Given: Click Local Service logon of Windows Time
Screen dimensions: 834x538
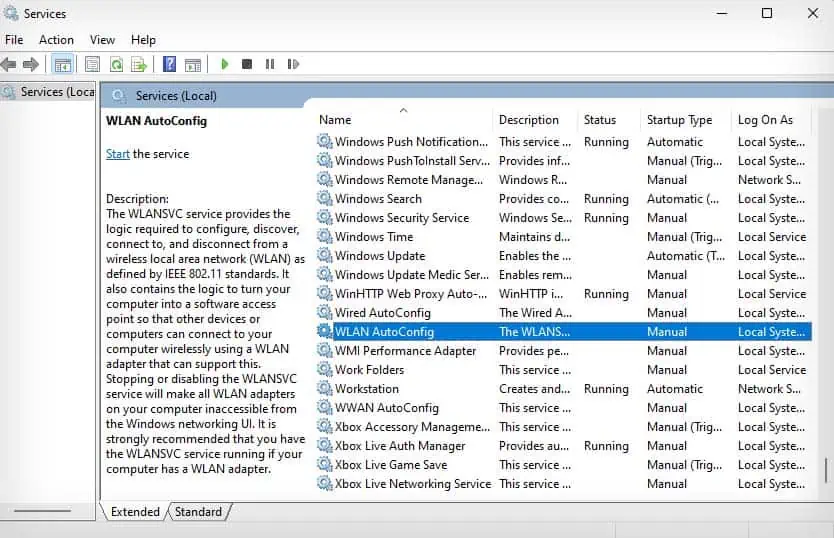Looking at the screenshot, I should tap(772, 237).
